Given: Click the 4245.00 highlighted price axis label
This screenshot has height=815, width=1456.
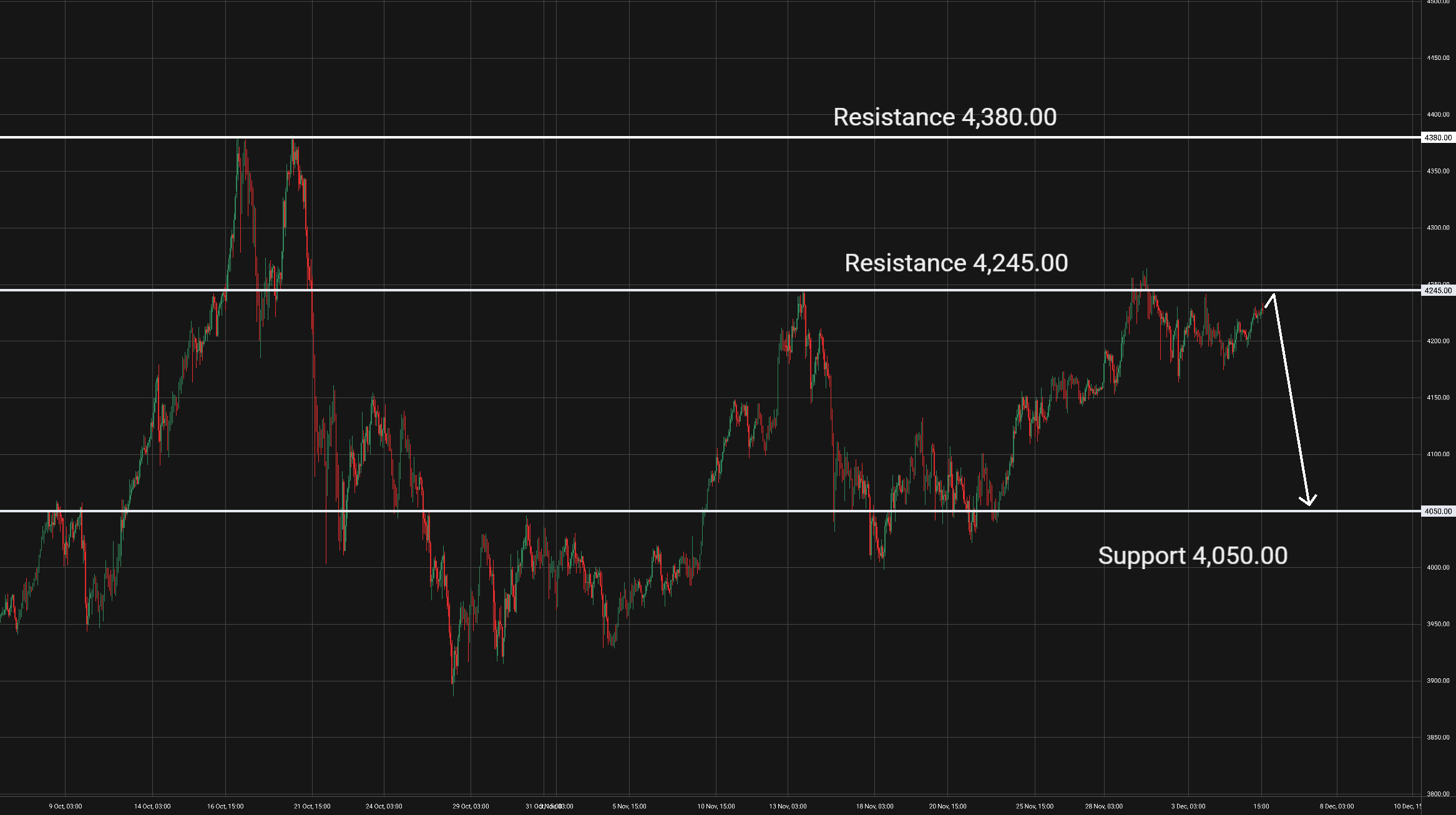Looking at the screenshot, I should [1438, 291].
